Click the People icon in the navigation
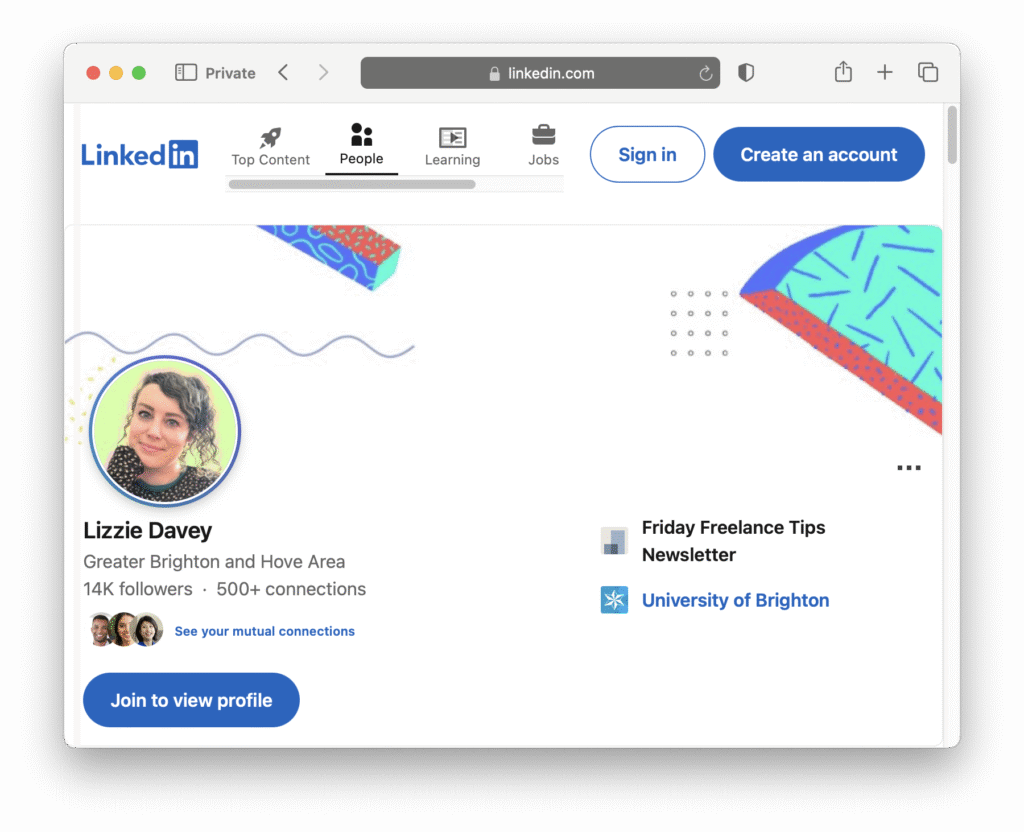 (x=362, y=135)
